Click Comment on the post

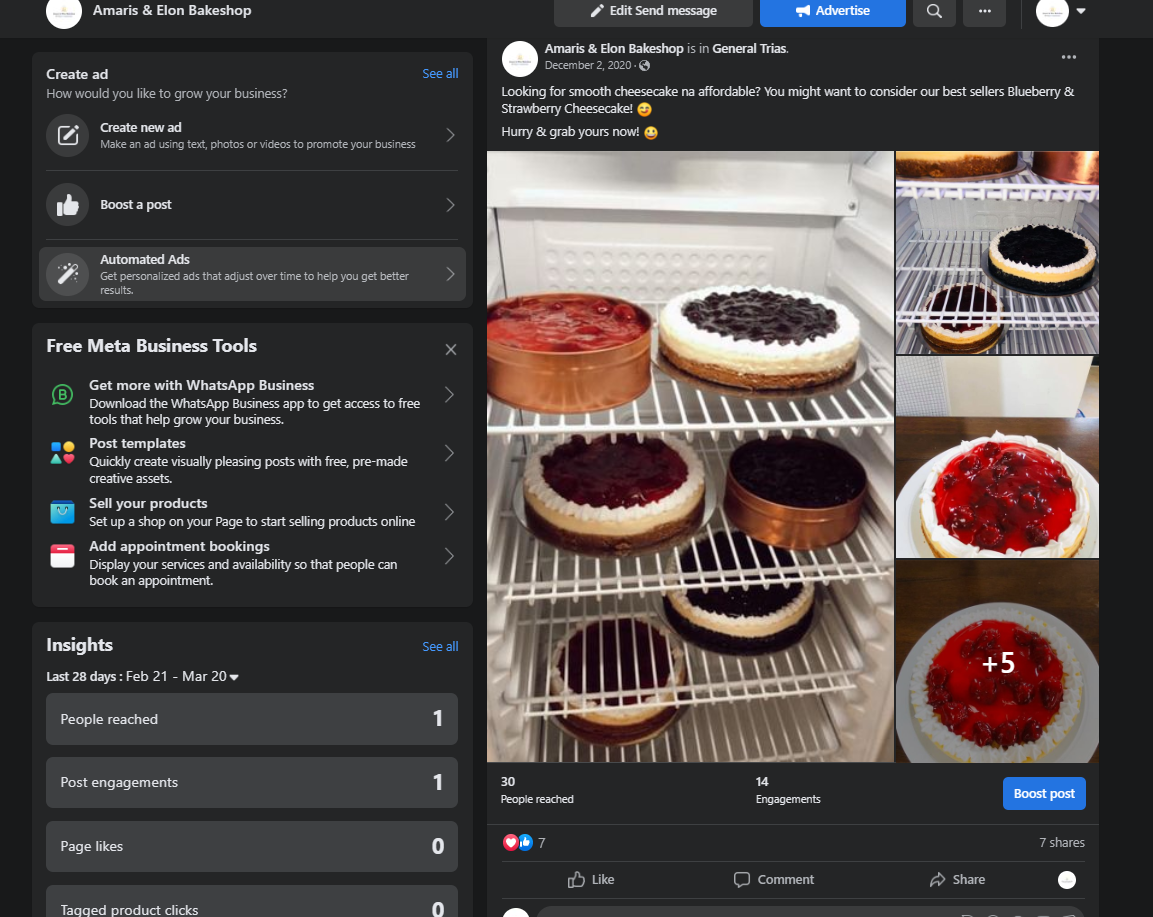(774, 879)
